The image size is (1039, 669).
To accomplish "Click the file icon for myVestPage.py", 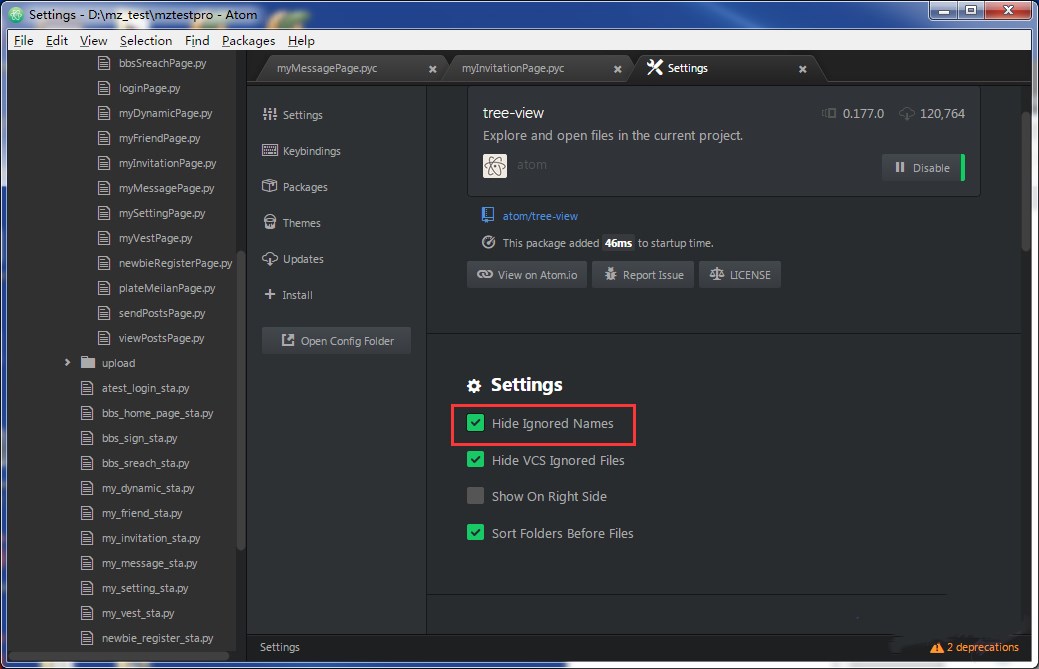I will (104, 238).
